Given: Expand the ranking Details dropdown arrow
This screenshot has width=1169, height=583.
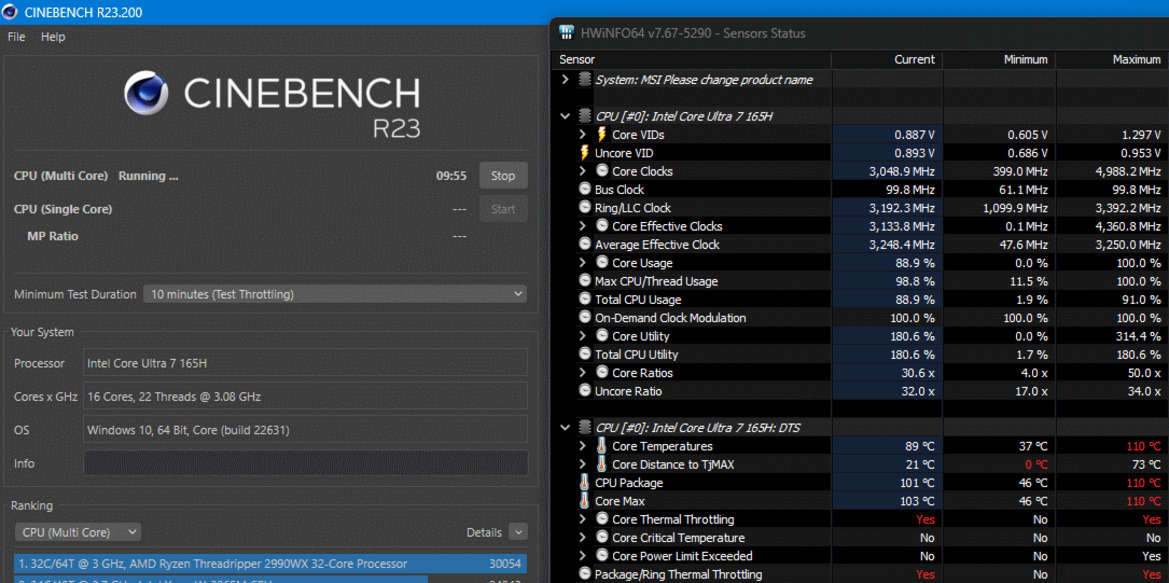Looking at the screenshot, I should 518,532.
